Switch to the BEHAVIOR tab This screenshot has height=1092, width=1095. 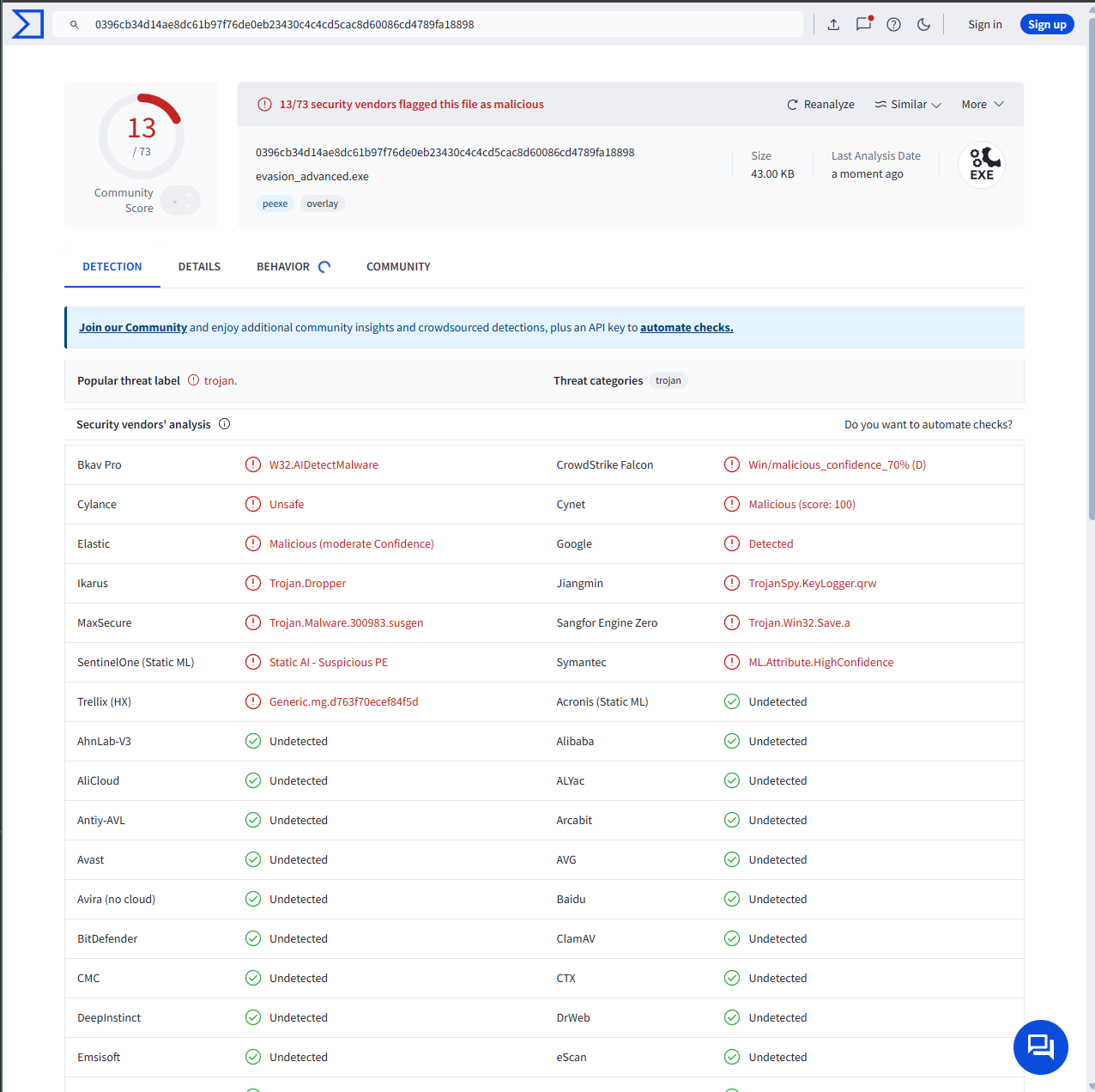[283, 267]
